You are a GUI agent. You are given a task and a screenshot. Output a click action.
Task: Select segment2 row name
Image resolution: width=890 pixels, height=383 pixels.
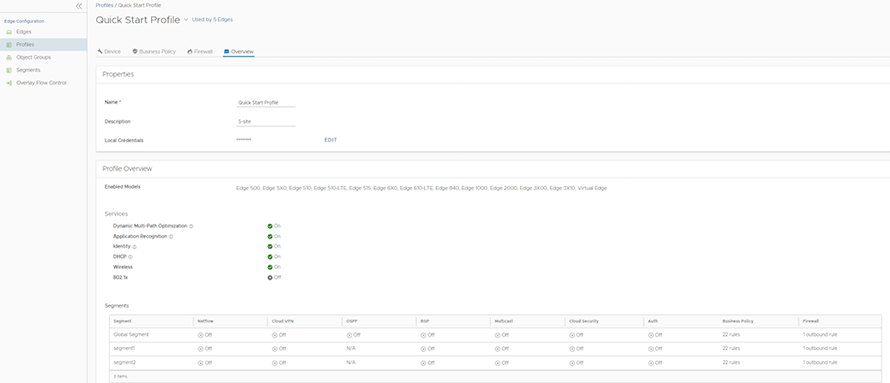pos(125,362)
